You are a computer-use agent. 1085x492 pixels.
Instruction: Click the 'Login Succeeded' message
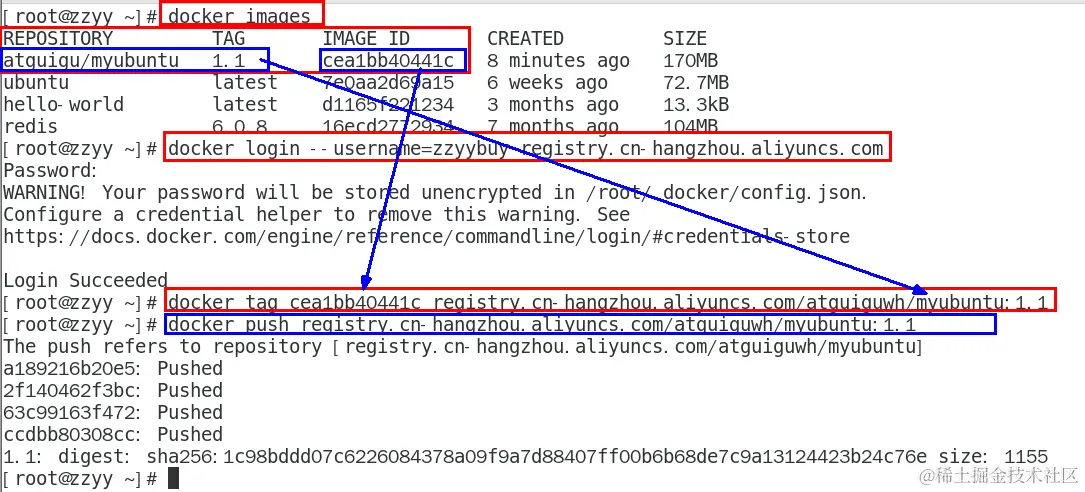tap(85, 280)
